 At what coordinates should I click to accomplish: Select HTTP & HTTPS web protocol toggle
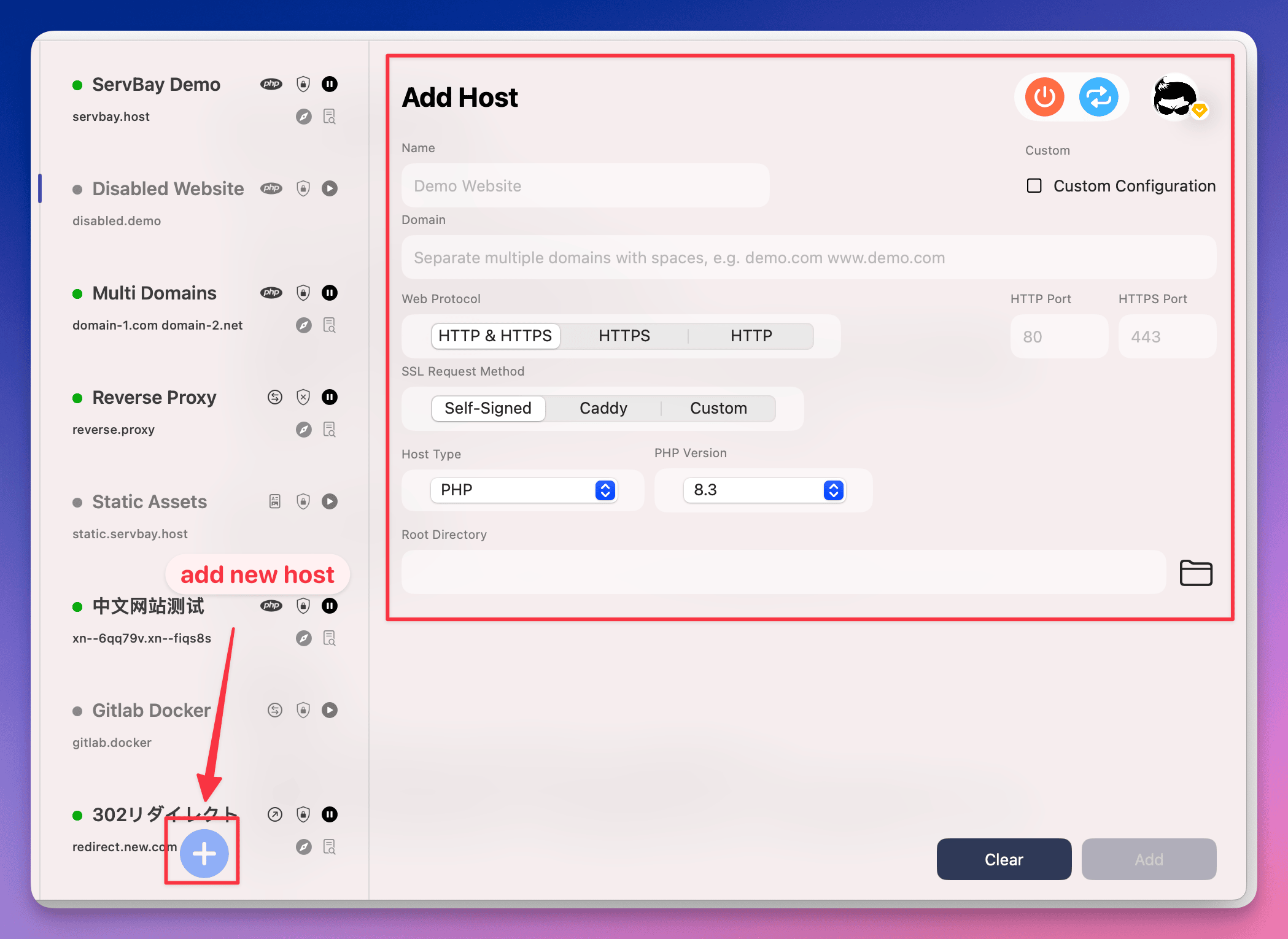(x=494, y=335)
